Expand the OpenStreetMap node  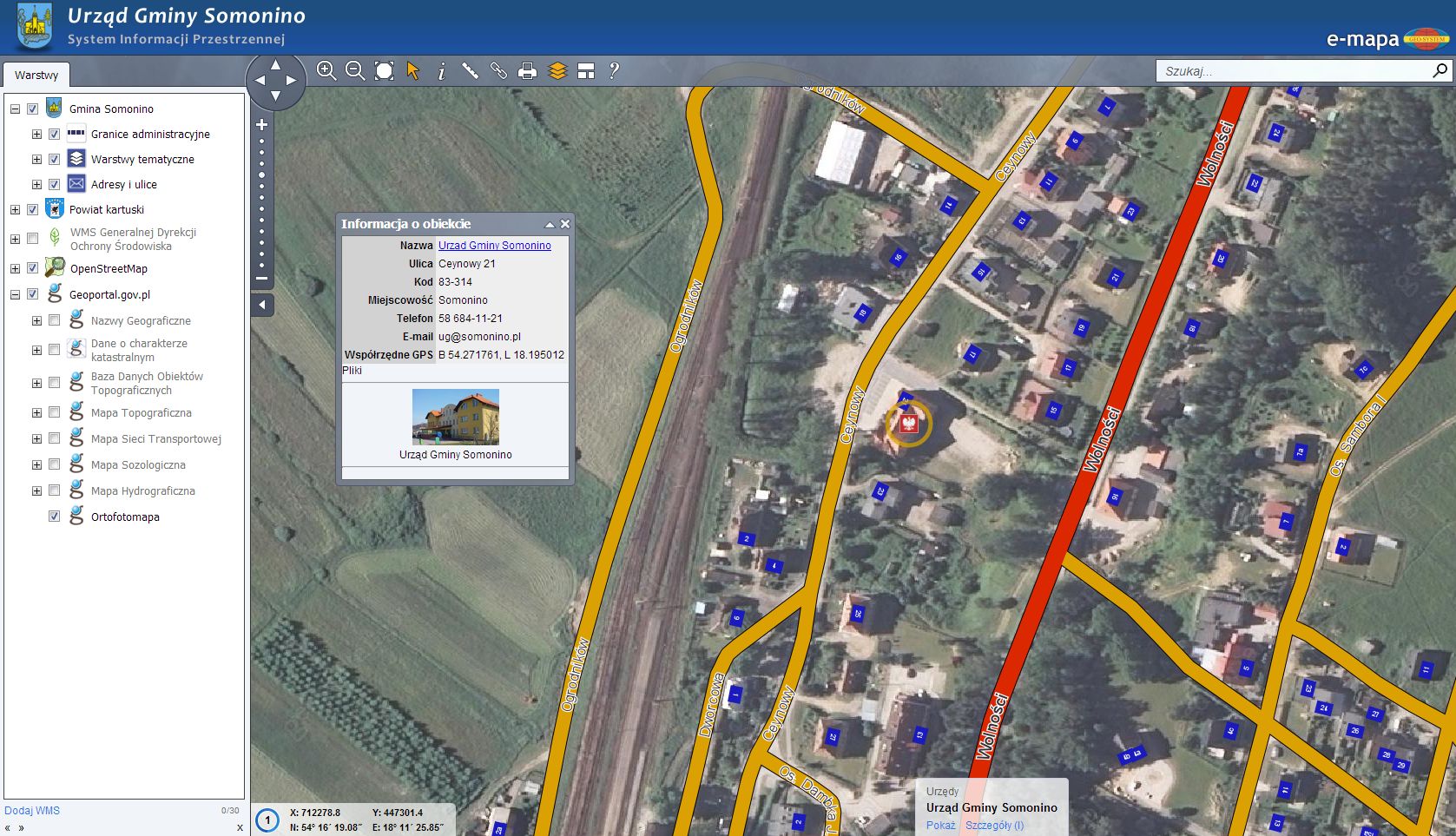15,268
